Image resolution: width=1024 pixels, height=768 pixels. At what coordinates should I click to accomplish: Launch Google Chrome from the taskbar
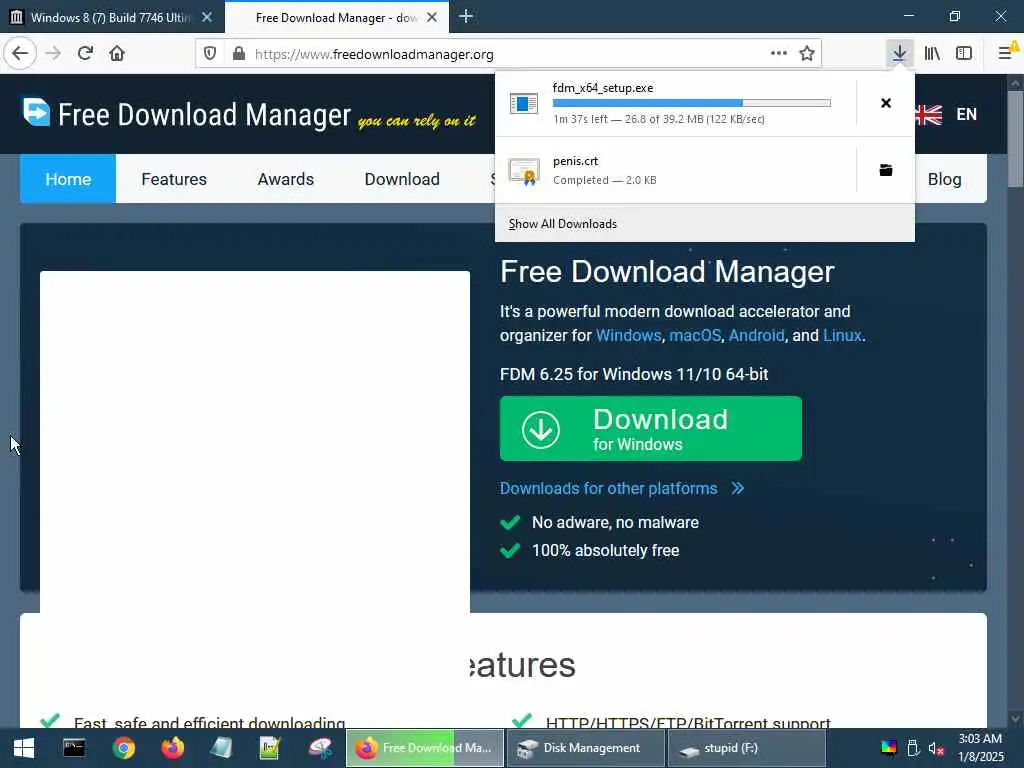(123, 748)
